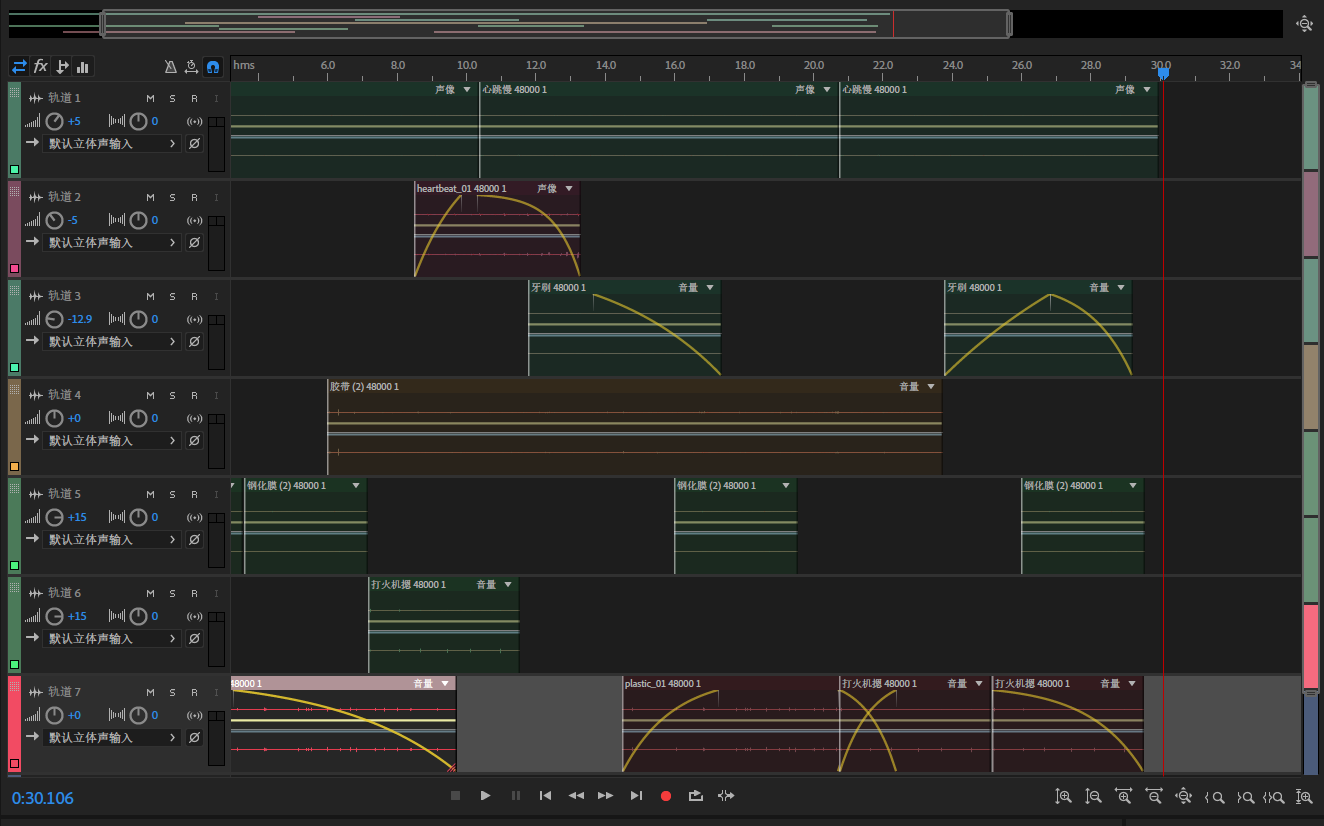Click zoom in at in-point icon

(x=1215, y=797)
